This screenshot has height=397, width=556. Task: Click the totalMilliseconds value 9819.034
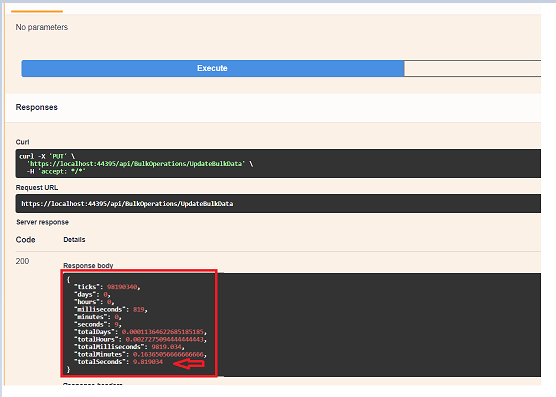click(166, 347)
